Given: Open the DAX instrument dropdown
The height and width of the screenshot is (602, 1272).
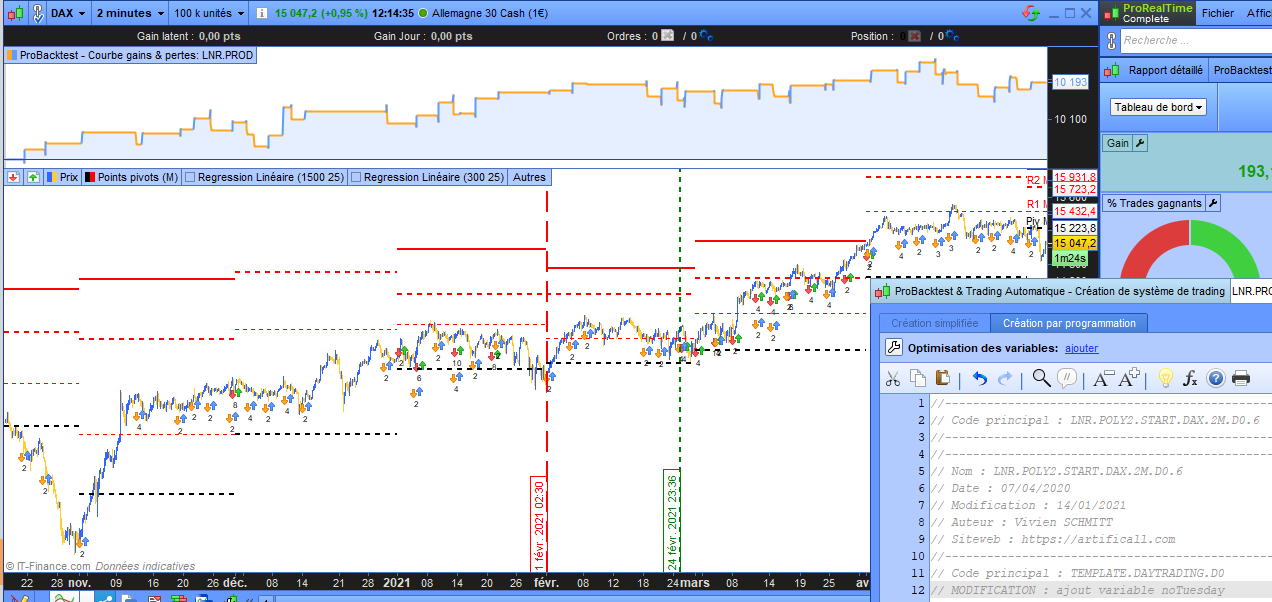Looking at the screenshot, I should pos(68,14).
